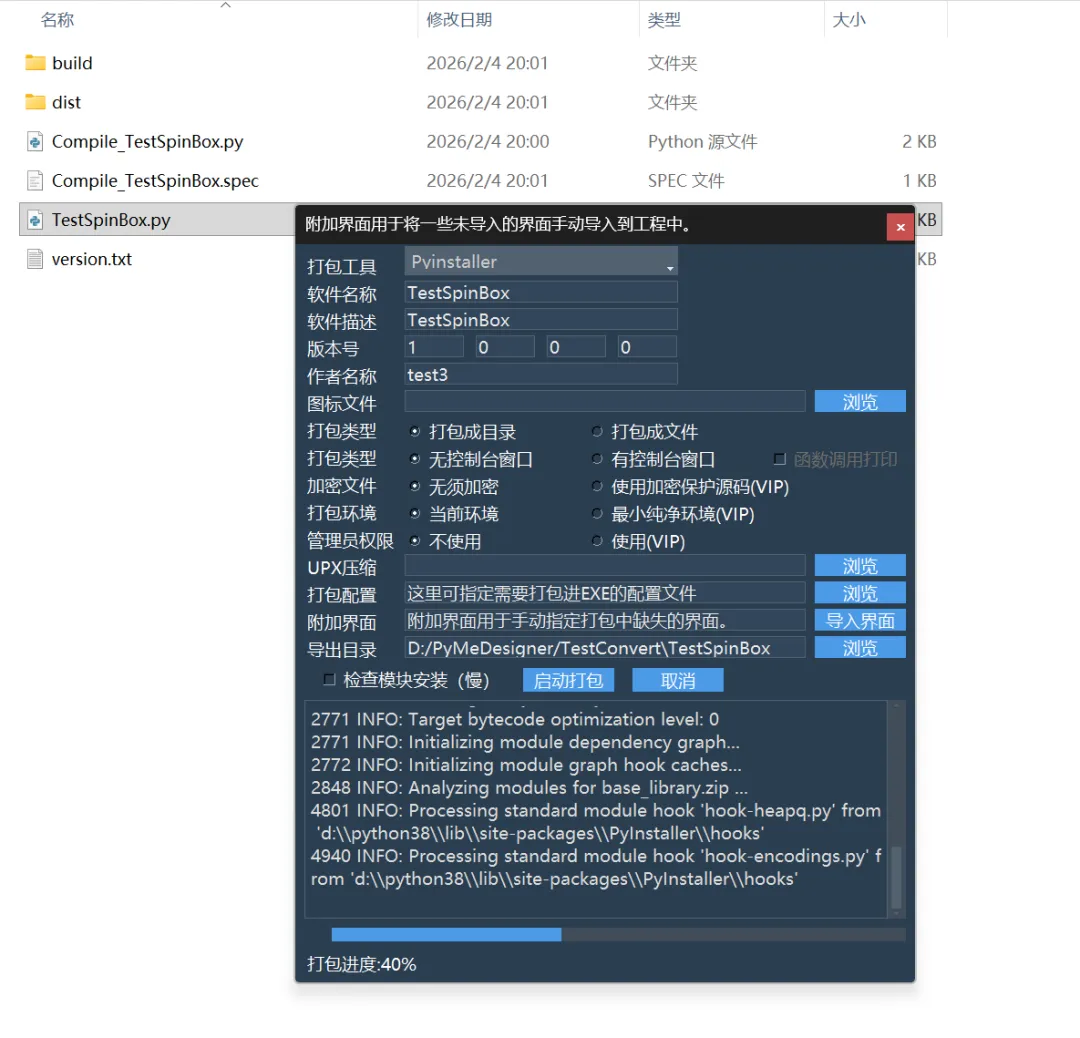Click 浏览 button for 打包配置
The width and height of the screenshot is (1080, 1038).
[x=860, y=593]
